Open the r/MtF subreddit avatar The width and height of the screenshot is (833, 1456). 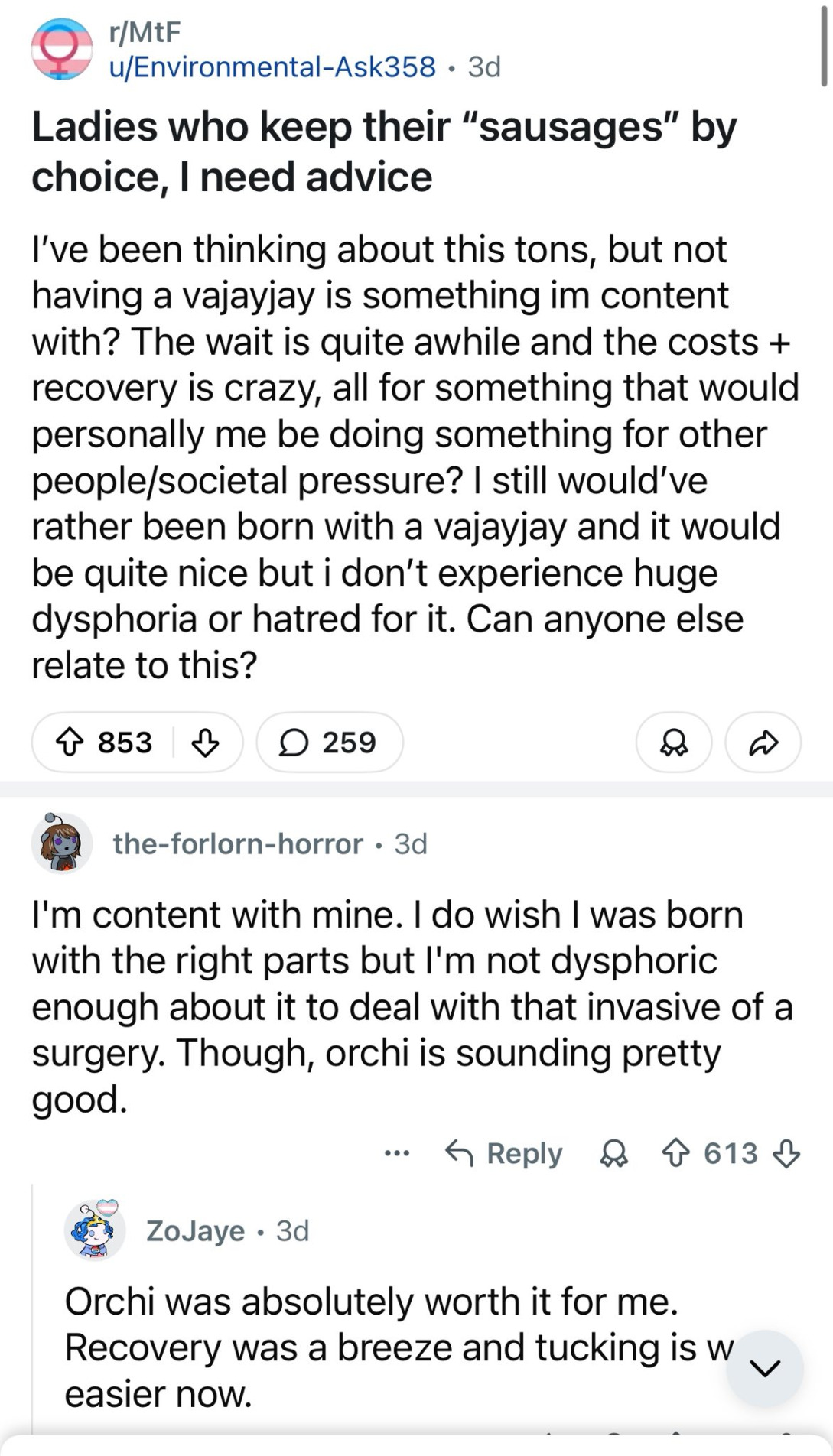(61, 49)
